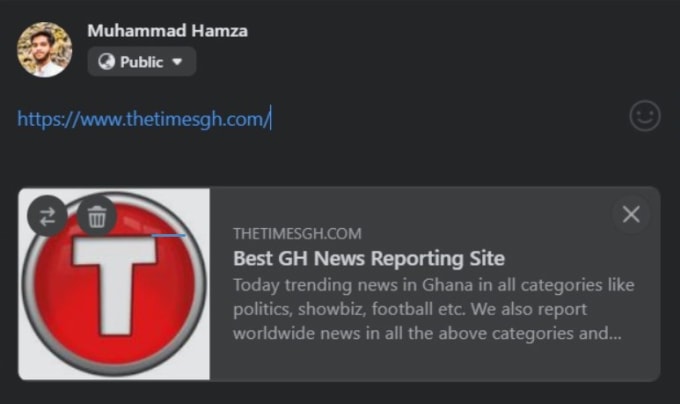Viewport: 680px width, 404px height.
Task: Click the red T logo preview thumbnail
Action: [x=114, y=284]
